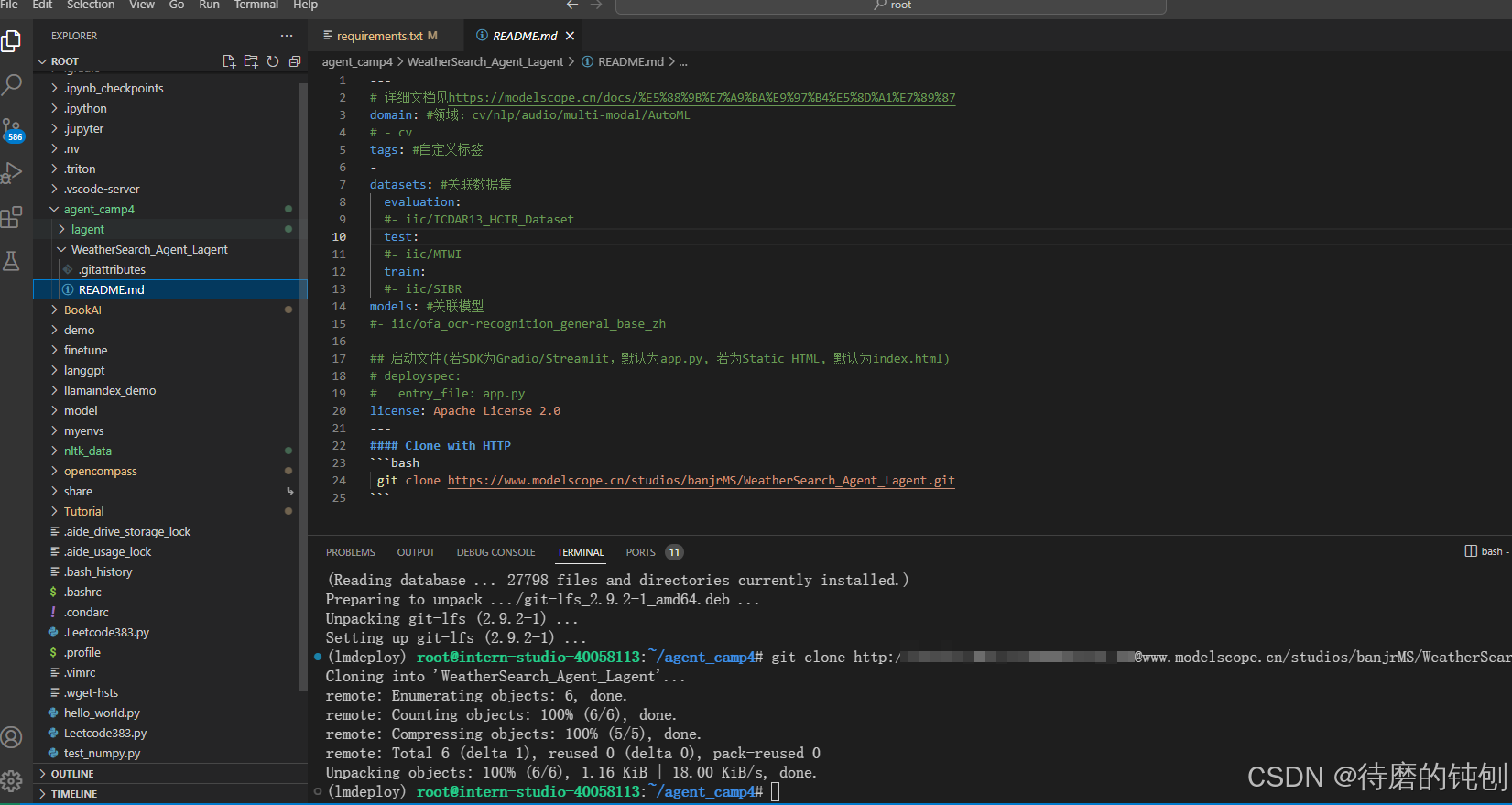Go forward using the navigation arrow
1512x805 pixels.
[x=596, y=5]
